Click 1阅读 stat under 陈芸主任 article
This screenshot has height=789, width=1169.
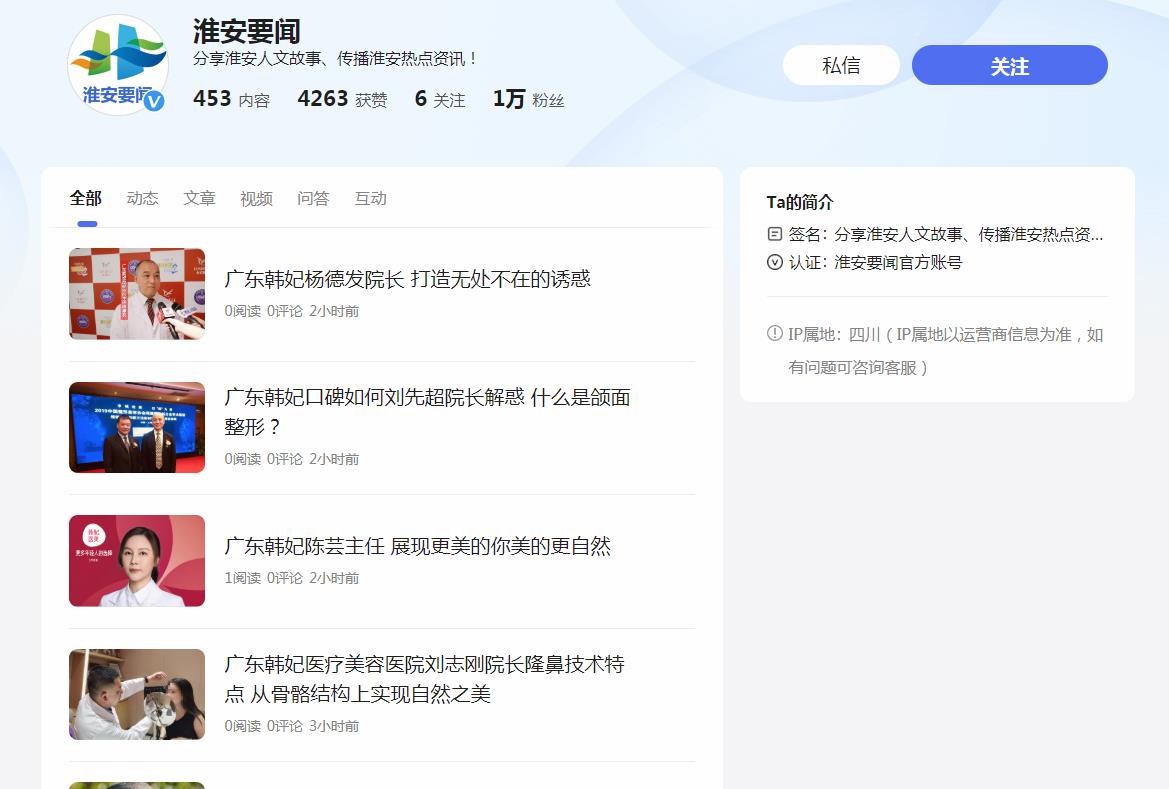click(242, 578)
